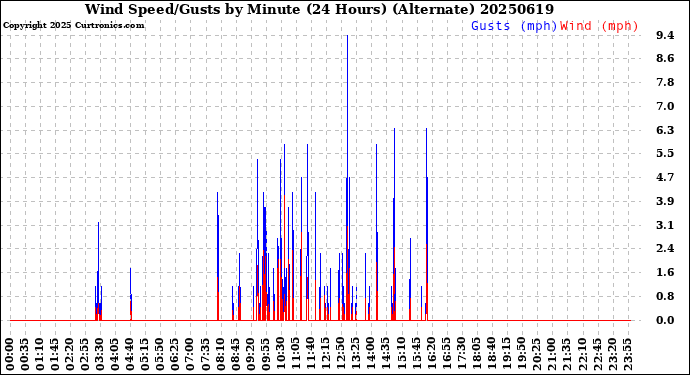Screen dimensions: 690x375
Task: Click the 'Gusts (mph)' legend label
Action: coord(514,26)
